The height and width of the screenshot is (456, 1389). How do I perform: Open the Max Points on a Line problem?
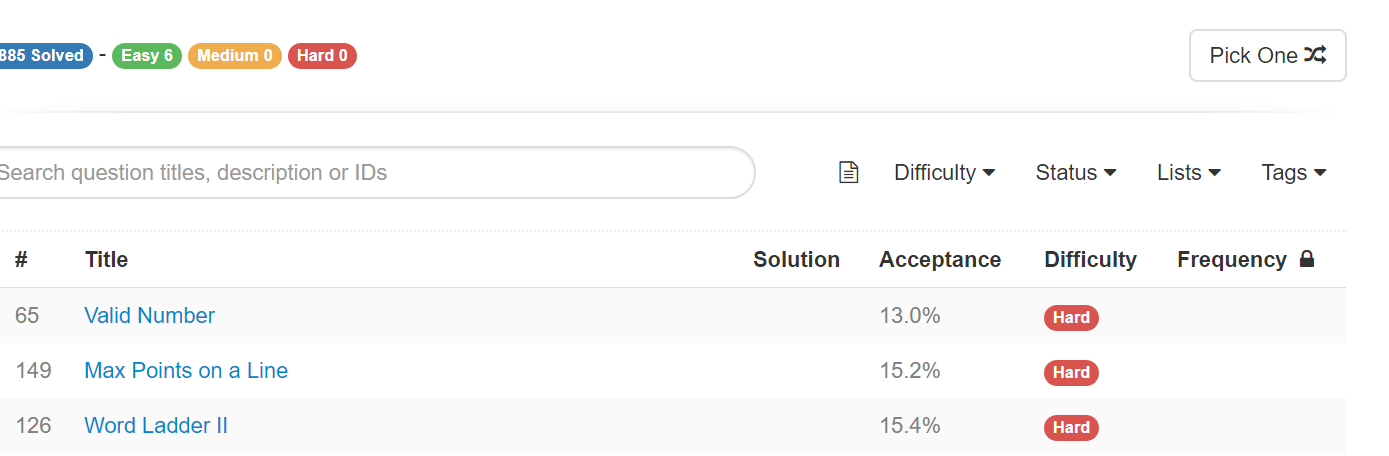(x=186, y=371)
